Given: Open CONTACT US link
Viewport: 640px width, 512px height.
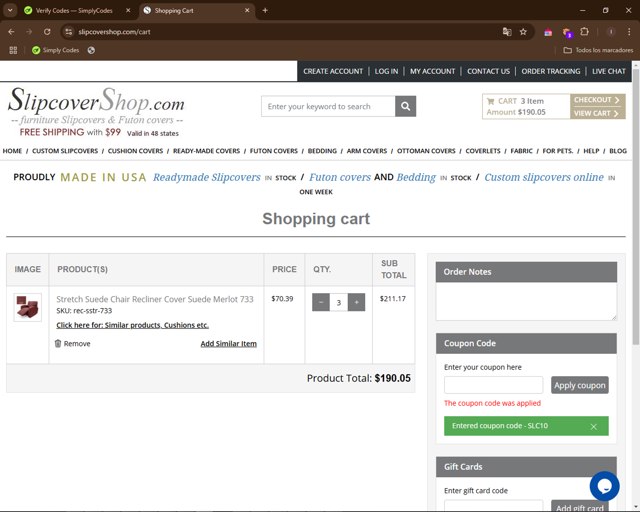Looking at the screenshot, I should (x=488, y=71).
